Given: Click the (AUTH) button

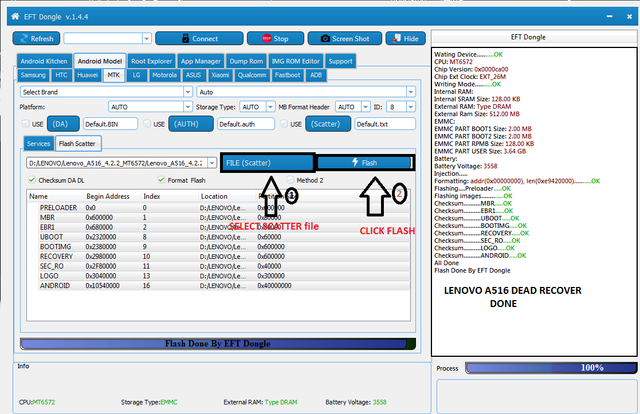Looking at the screenshot, I should (191, 124).
